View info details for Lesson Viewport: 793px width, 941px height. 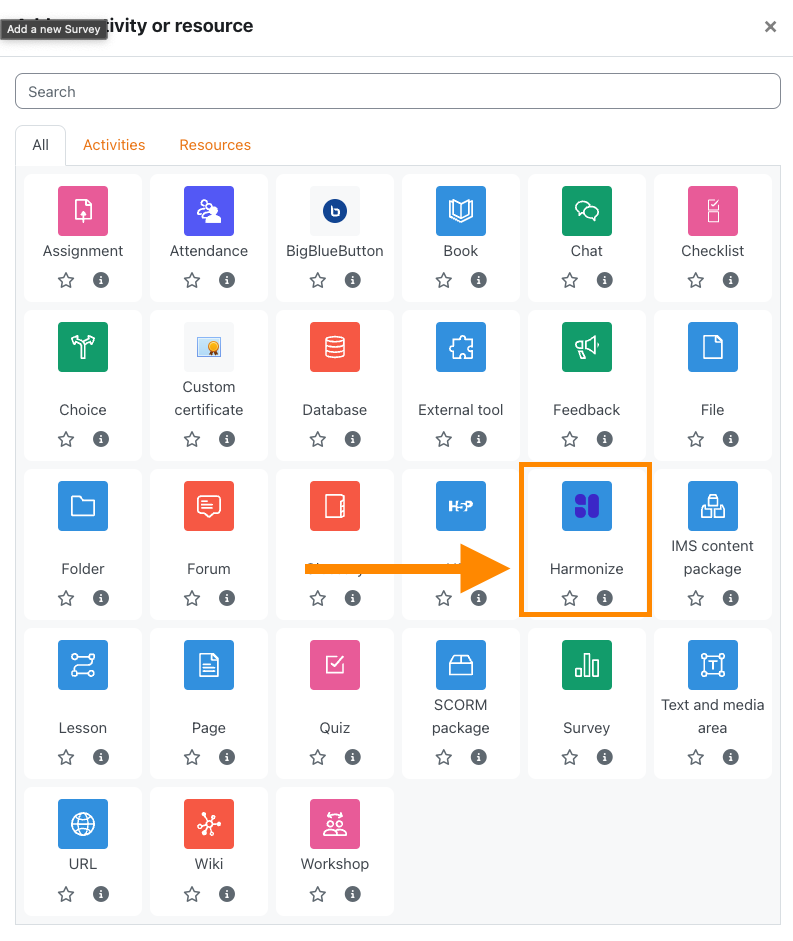(101, 758)
